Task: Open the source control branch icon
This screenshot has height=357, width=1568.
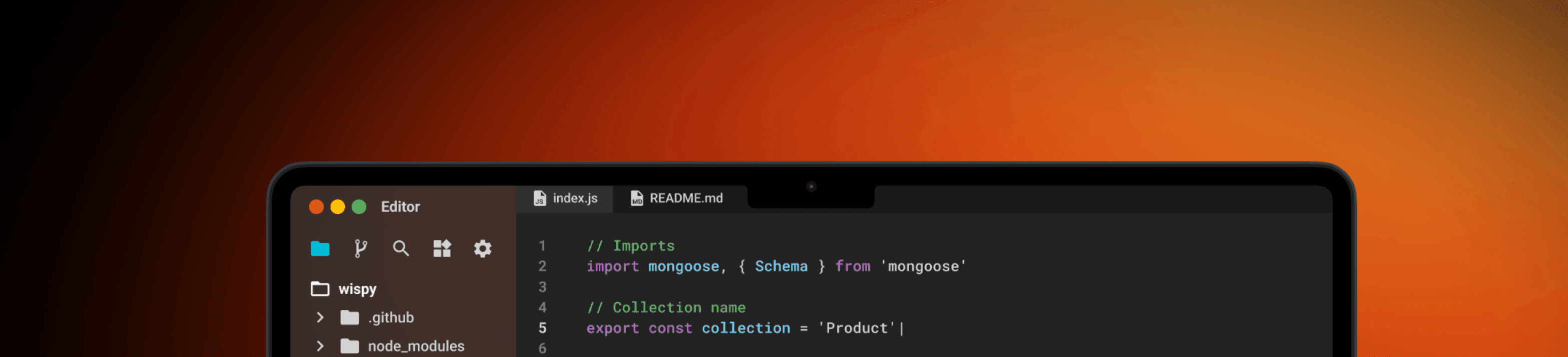Action: point(360,248)
